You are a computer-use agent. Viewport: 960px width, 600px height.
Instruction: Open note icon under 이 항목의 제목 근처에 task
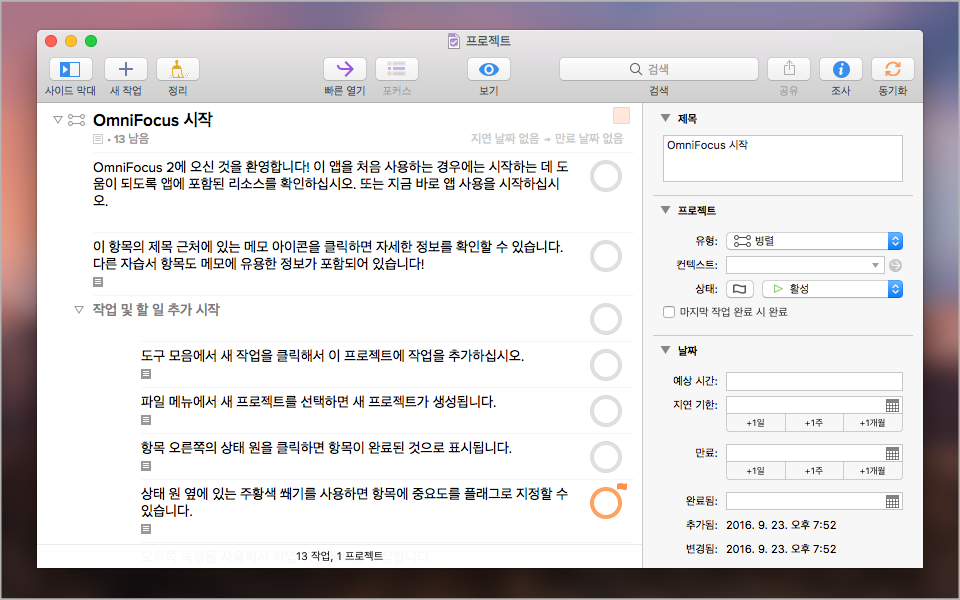(98, 282)
